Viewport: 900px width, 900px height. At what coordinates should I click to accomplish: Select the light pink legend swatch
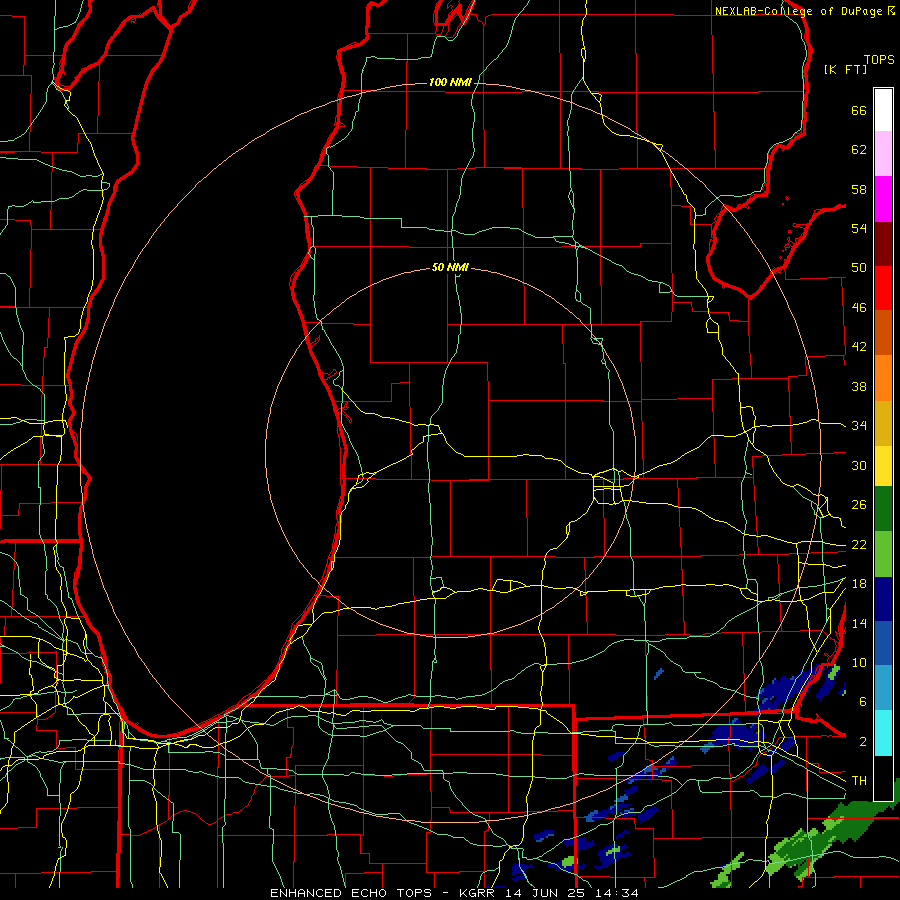point(883,154)
